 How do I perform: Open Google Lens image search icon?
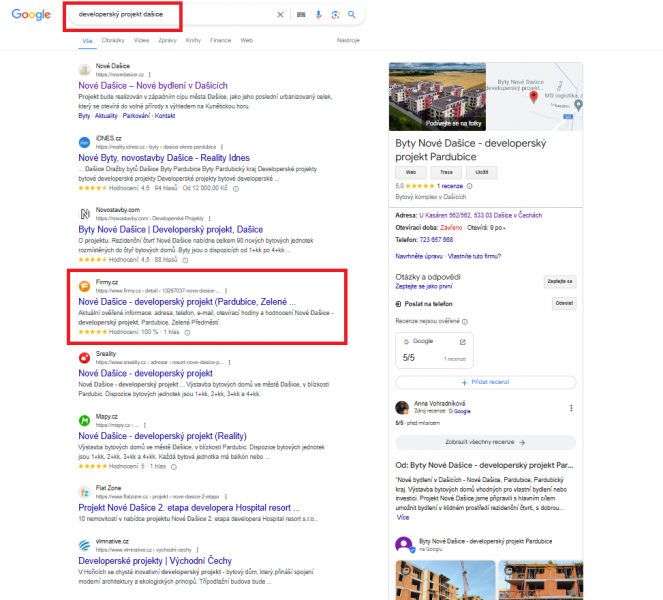pyautogui.click(x=335, y=15)
